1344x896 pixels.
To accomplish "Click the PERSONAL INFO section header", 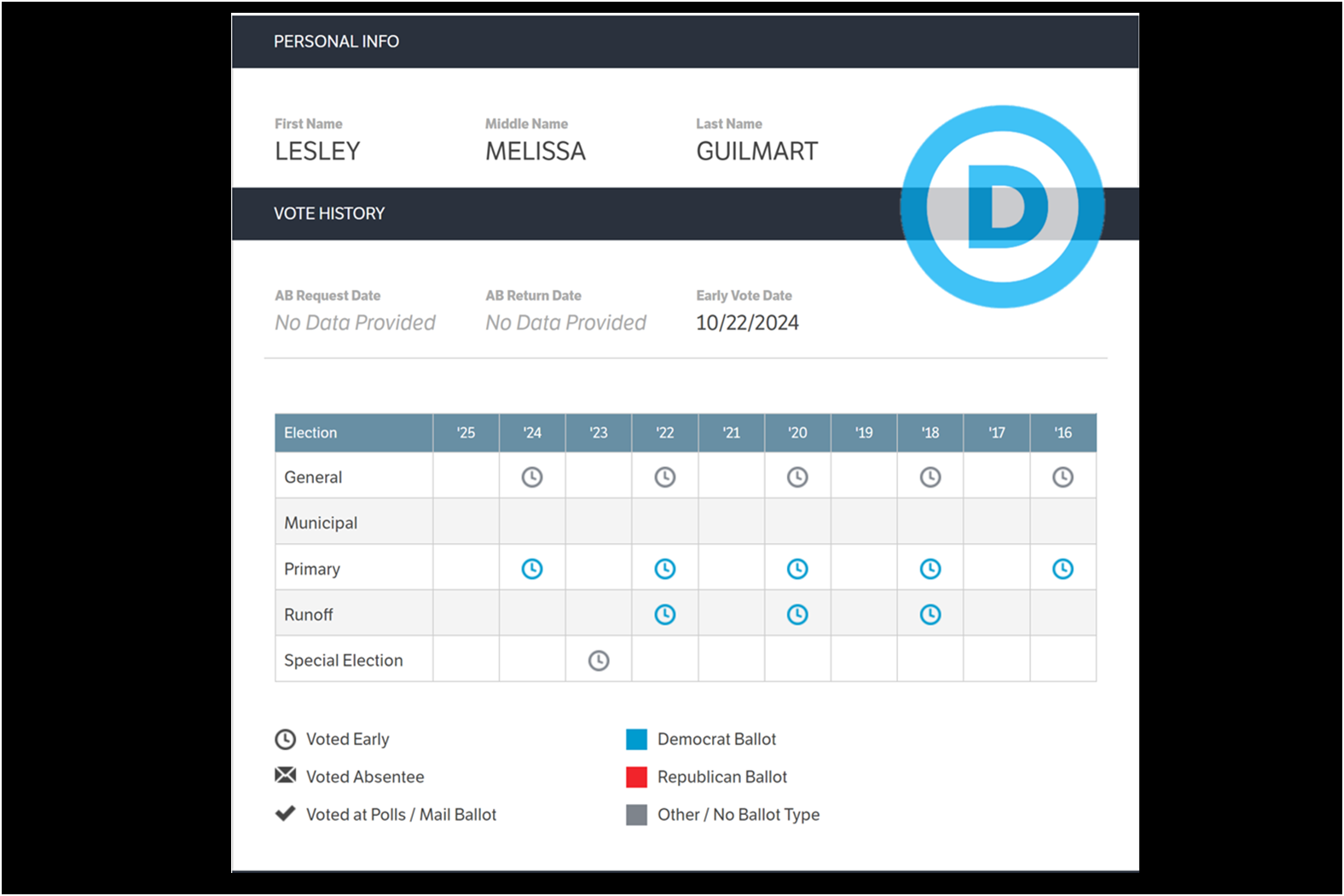I will (x=685, y=42).
